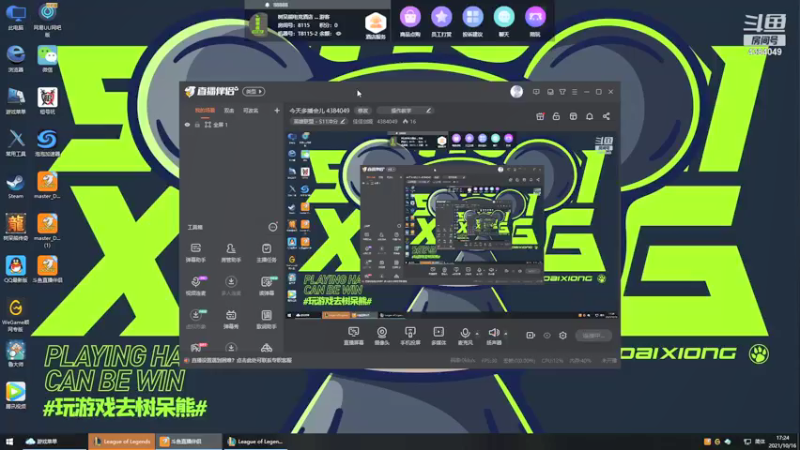Open stream settings with the gear icon
The height and width of the screenshot is (450, 800).
[x=563, y=335]
